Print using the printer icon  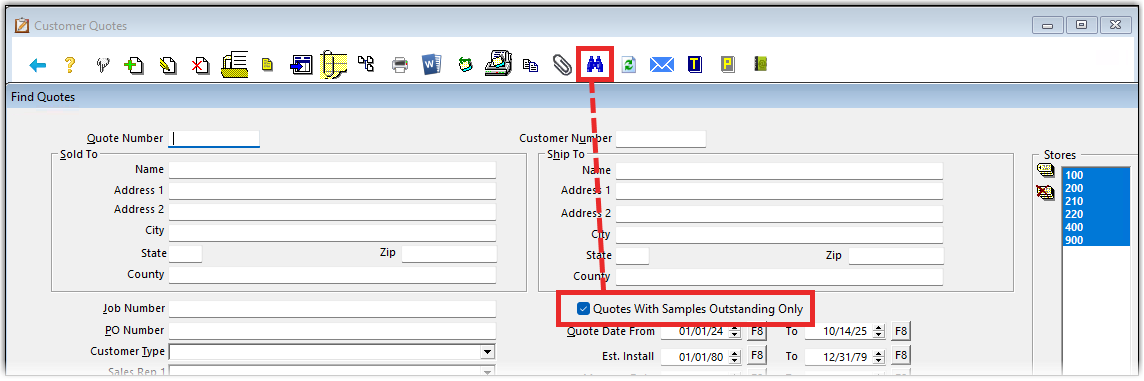click(x=400, y=65)
